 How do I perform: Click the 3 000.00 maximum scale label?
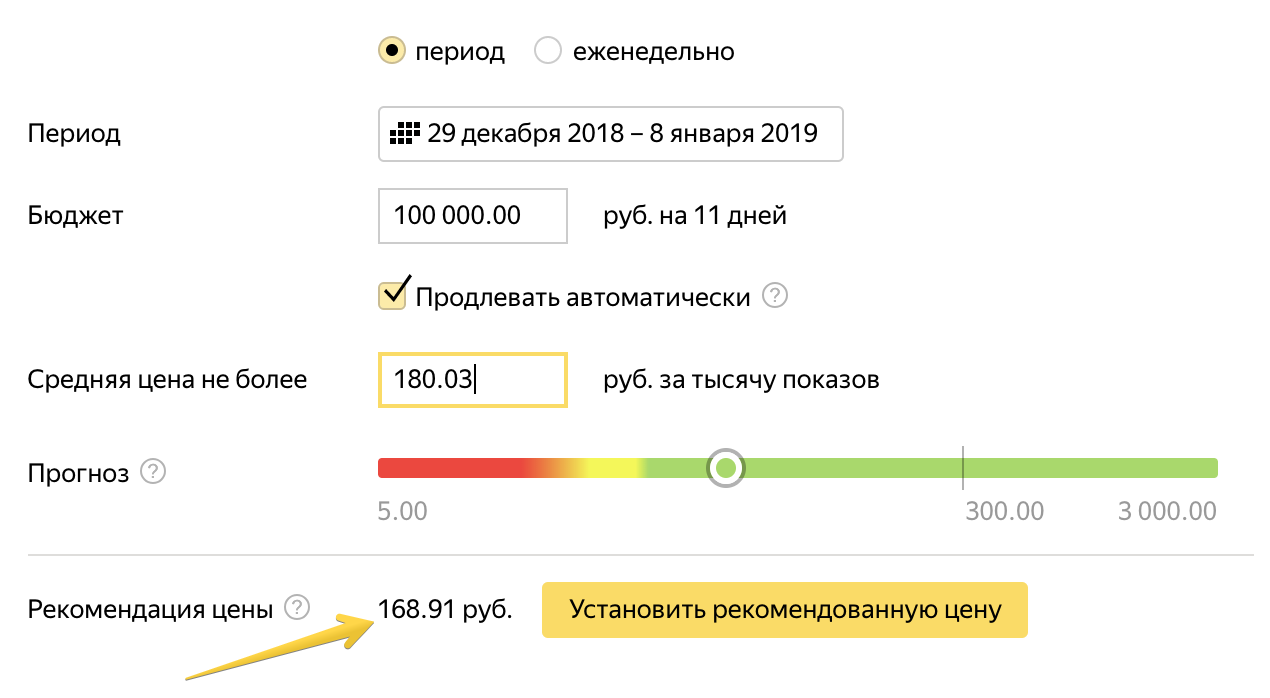[x=1167, y=511]
